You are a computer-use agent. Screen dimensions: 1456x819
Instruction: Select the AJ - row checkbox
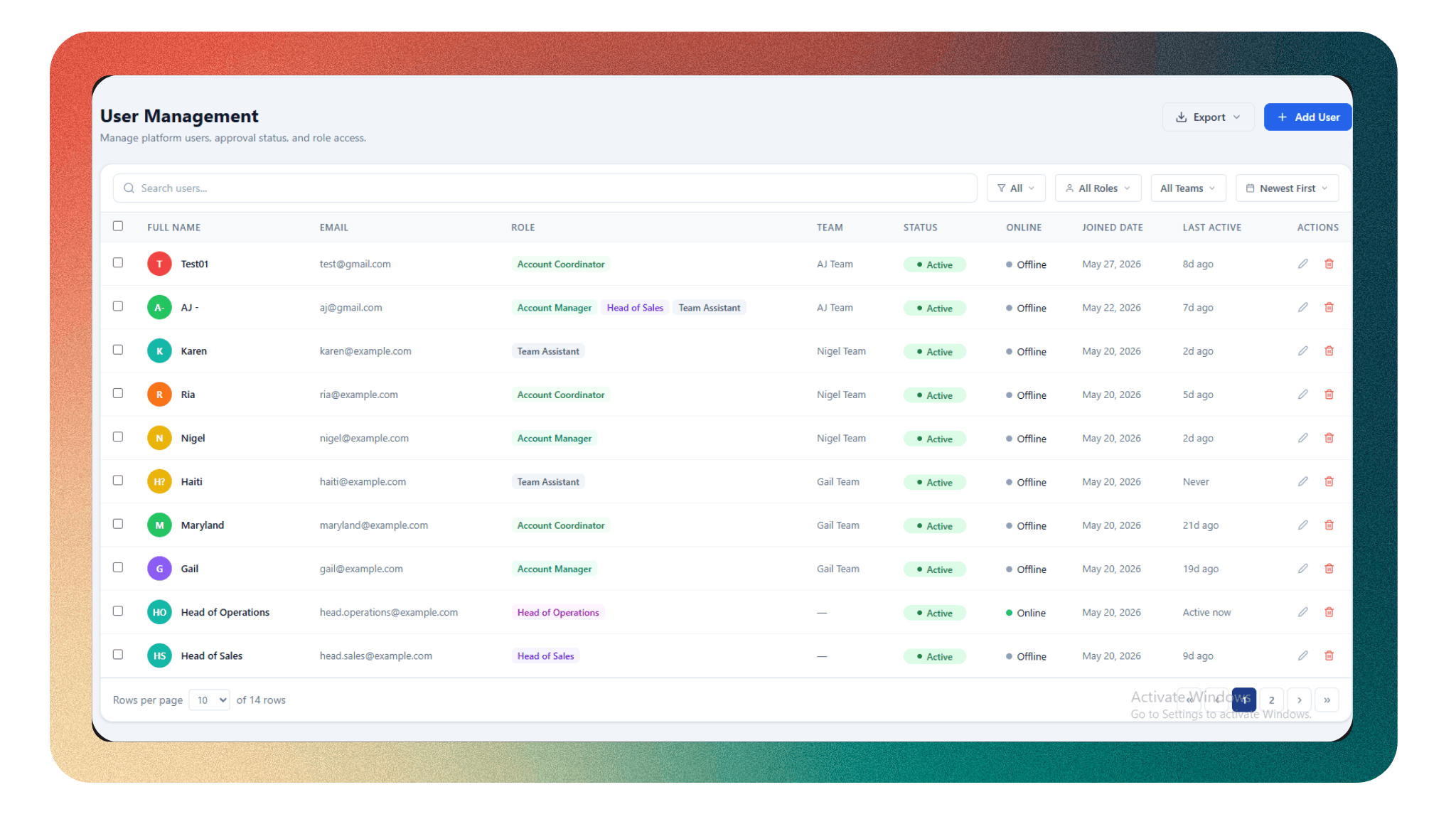coord(118,306)
